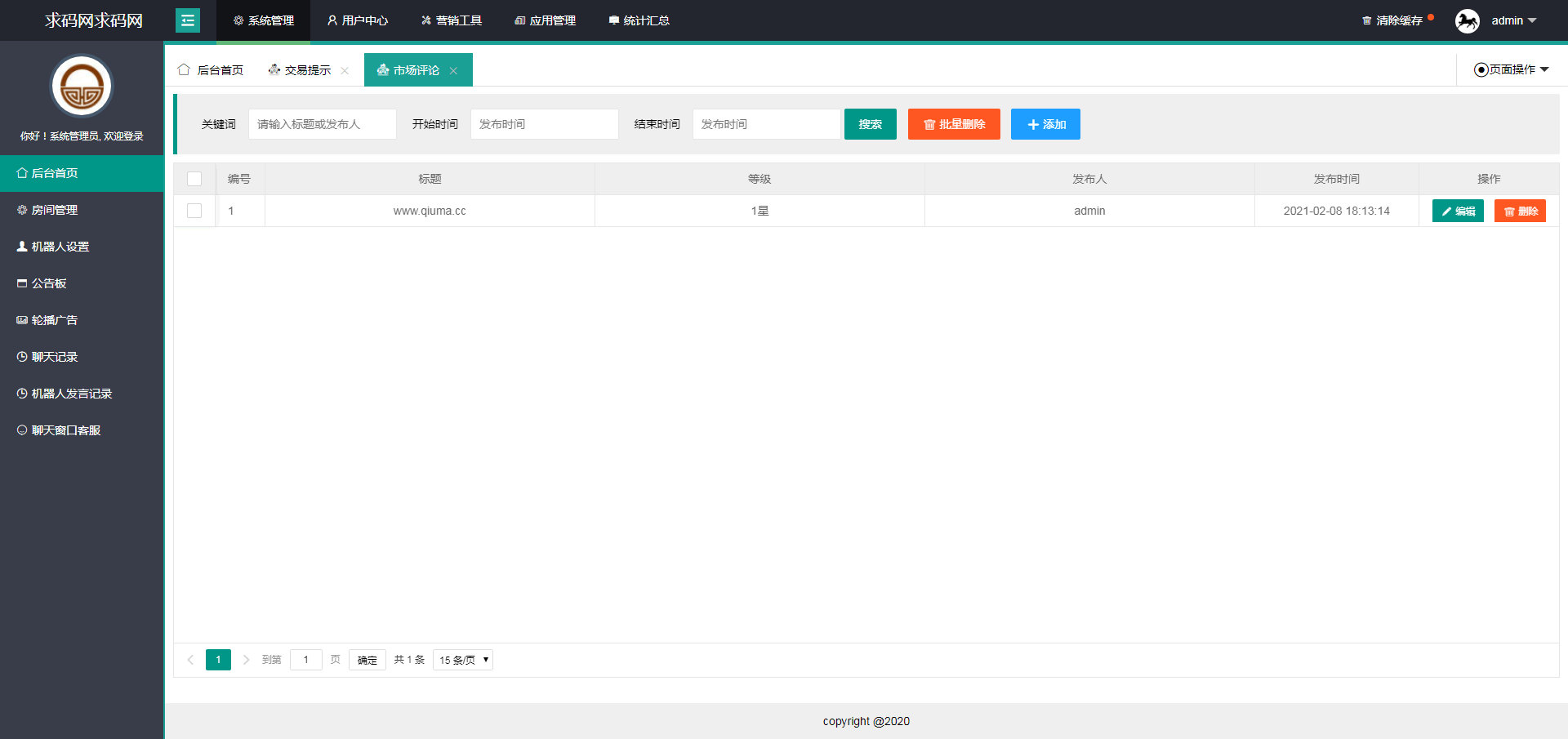Check the checkbox for row 1
Screen dimensions: 1568x739
194,211
